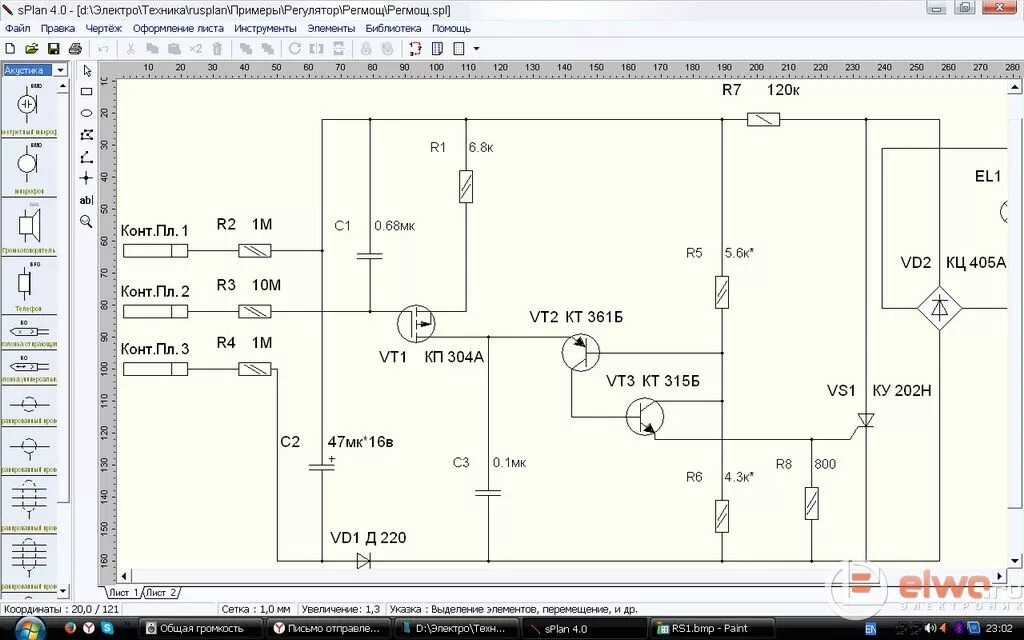
Task: Select the polygon shape tool
Action: (x=86, y=135)
